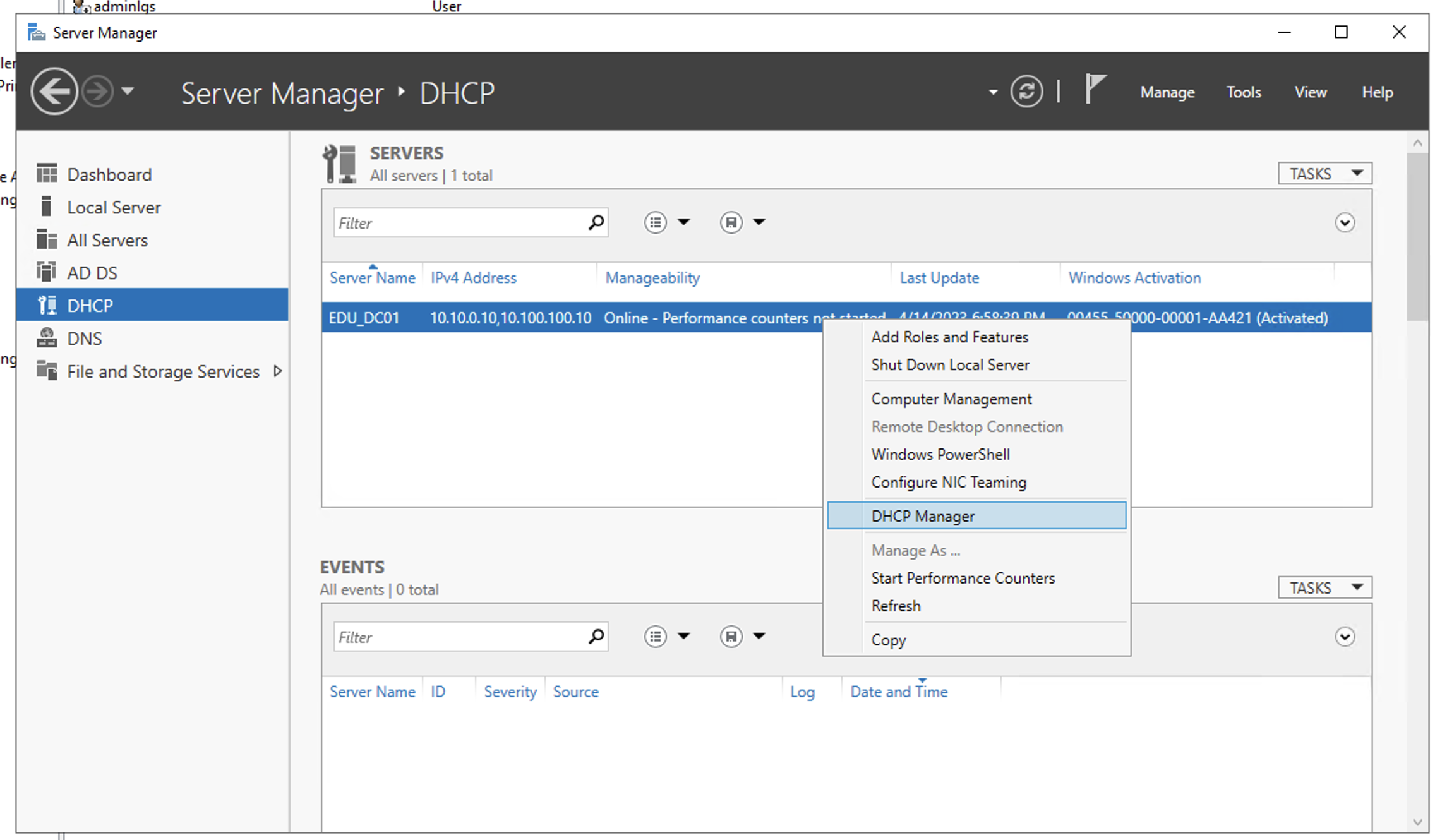The image size is (1435, 840).
Task: Open dropdown arrow beside Events list icon
Action: [683, 636]
